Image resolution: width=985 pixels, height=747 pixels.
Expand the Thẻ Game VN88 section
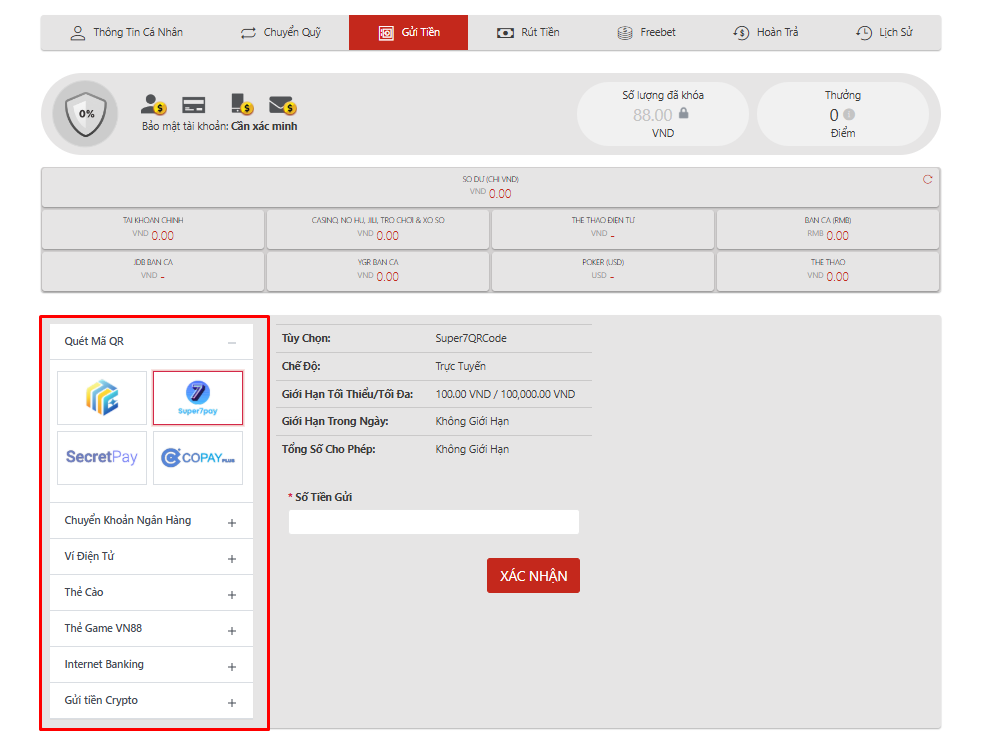pyautogui.click(x=151, y=629)
